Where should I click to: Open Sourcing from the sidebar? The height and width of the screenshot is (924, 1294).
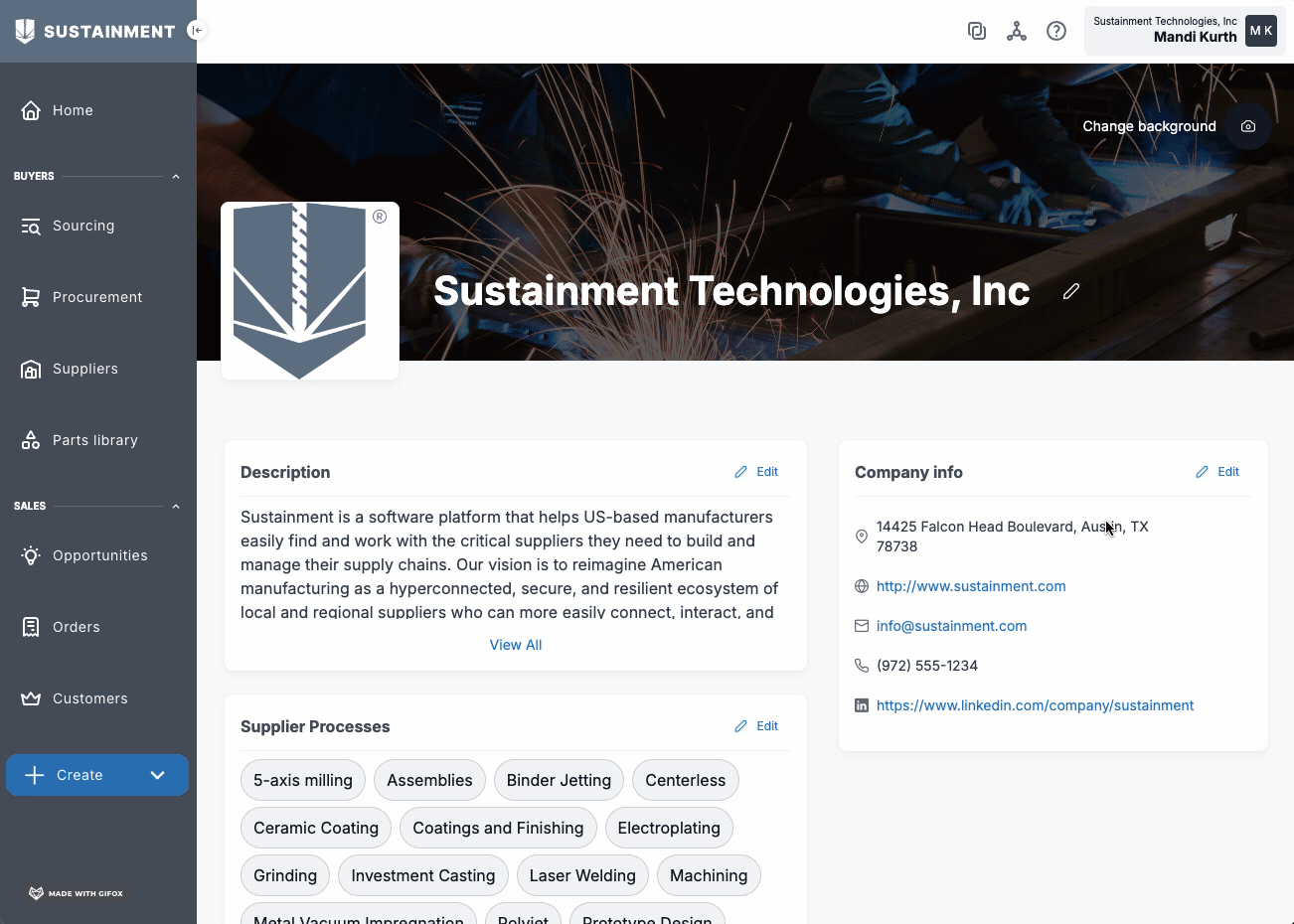[x=82, y=226]
